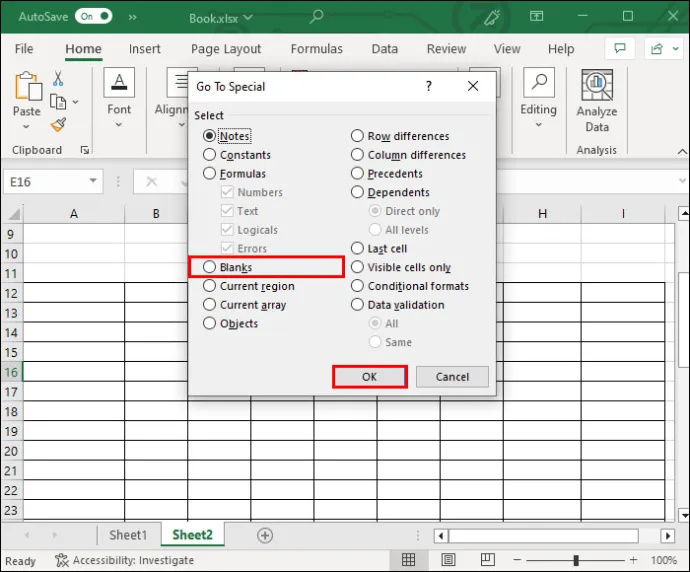Open the Formulas ribbon tab

pyautogui.click(x=316, y=49)
